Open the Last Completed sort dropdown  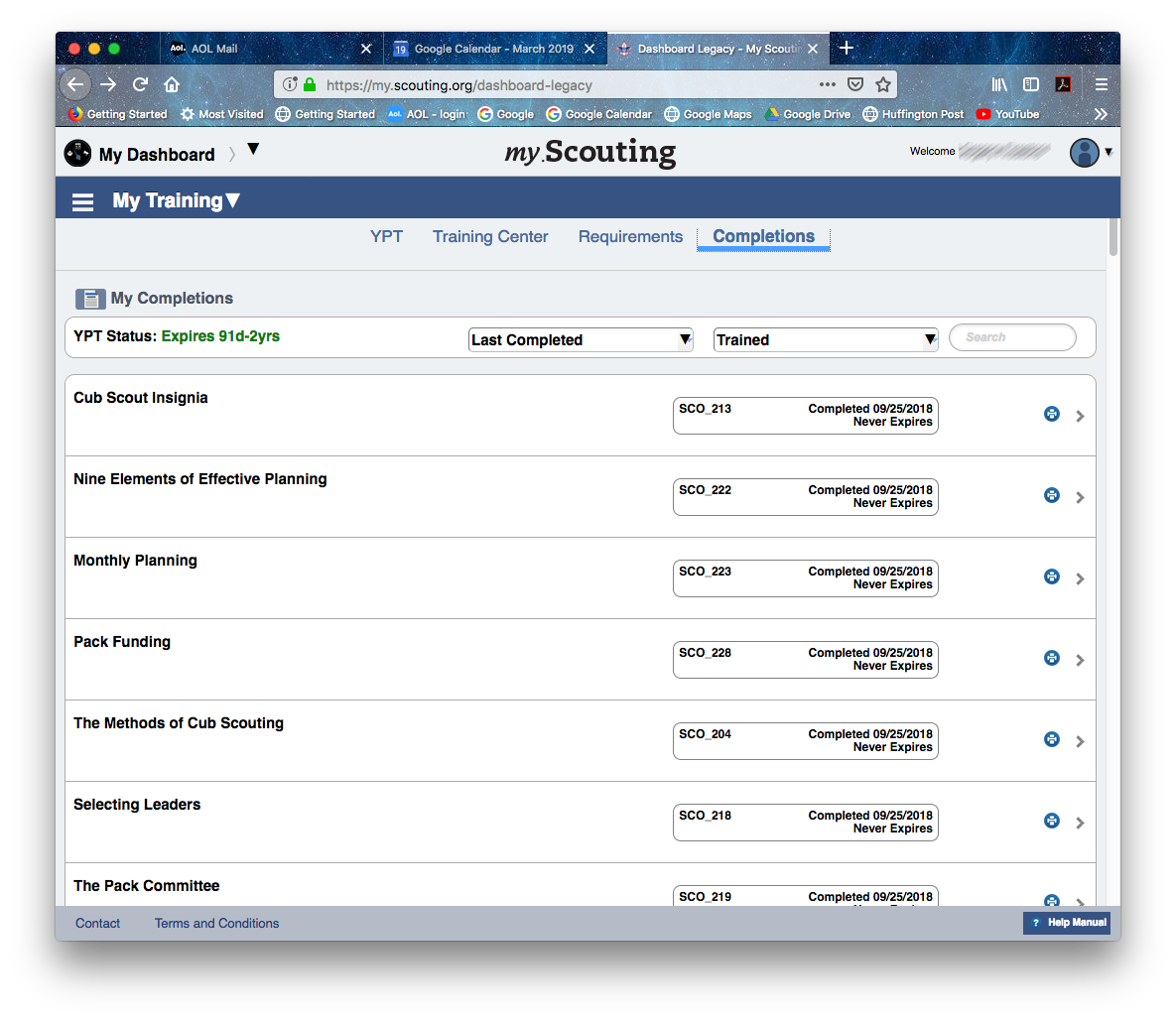[x=581, y=339]
